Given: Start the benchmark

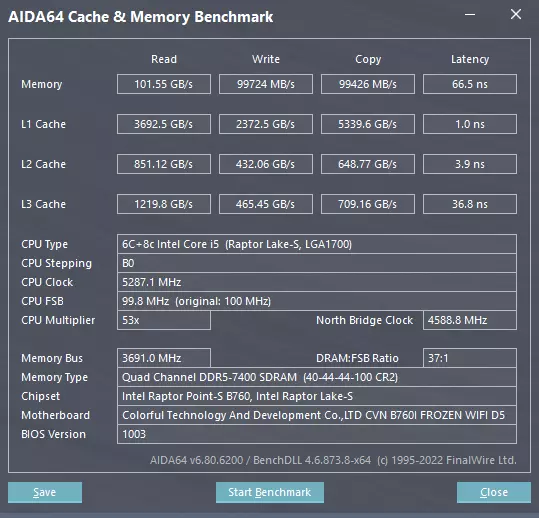Looking at the screenshot, I should [270, 492].
